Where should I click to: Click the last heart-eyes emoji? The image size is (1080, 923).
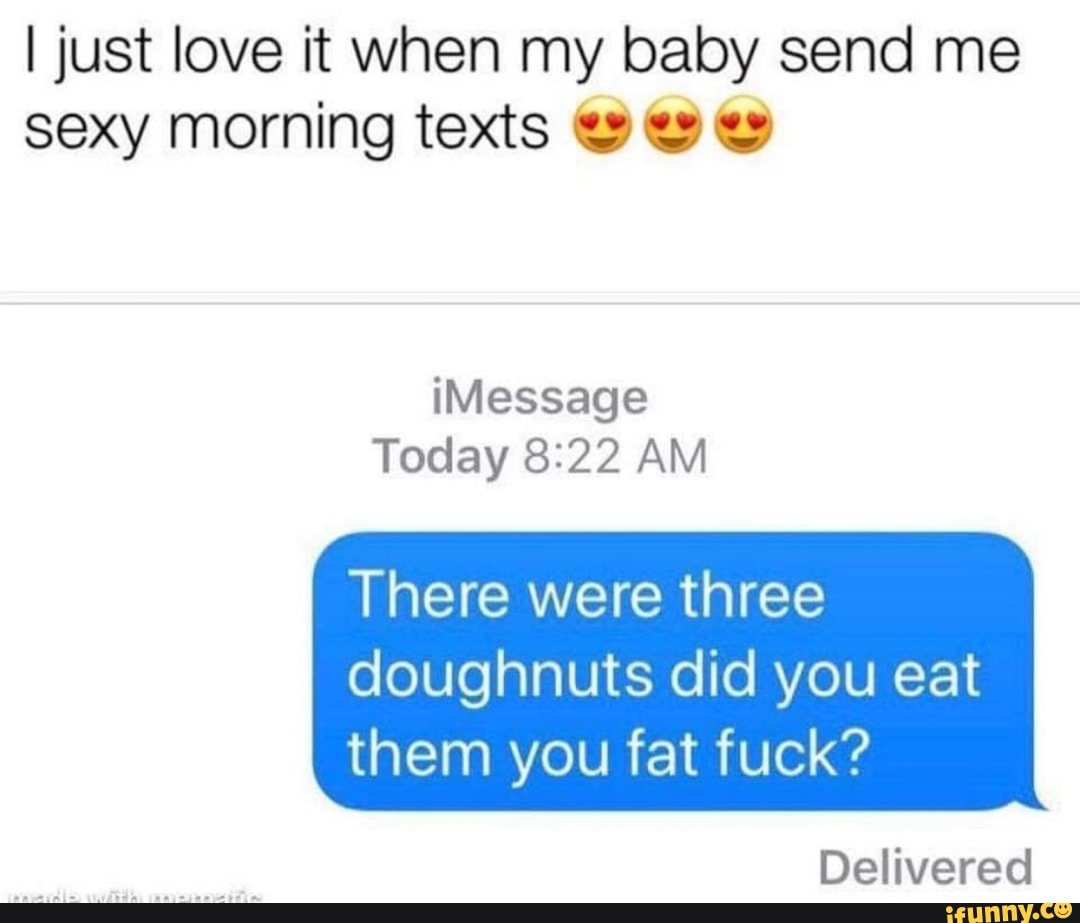click(x=743, y=125)
